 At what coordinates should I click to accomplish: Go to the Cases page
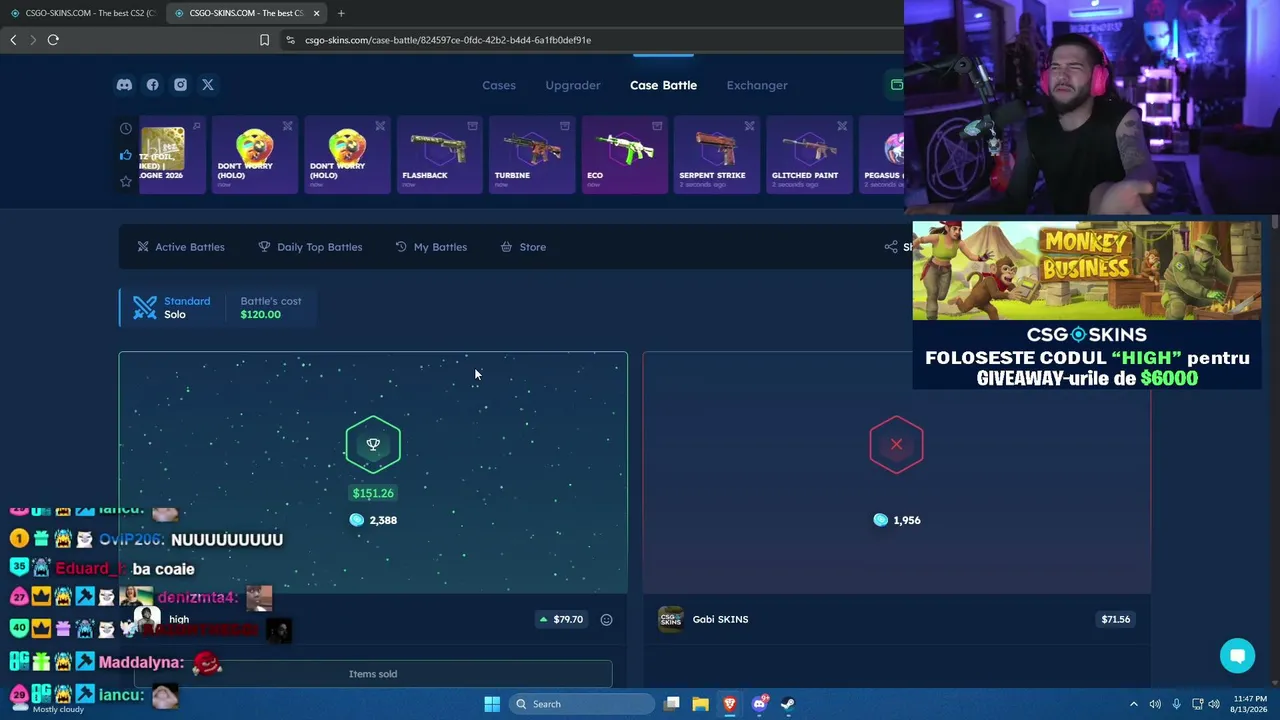[x=499, y=85]
